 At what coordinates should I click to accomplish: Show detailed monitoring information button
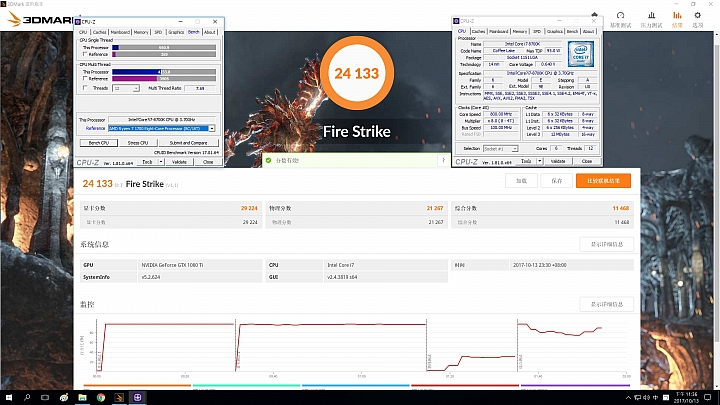[607, 304]
